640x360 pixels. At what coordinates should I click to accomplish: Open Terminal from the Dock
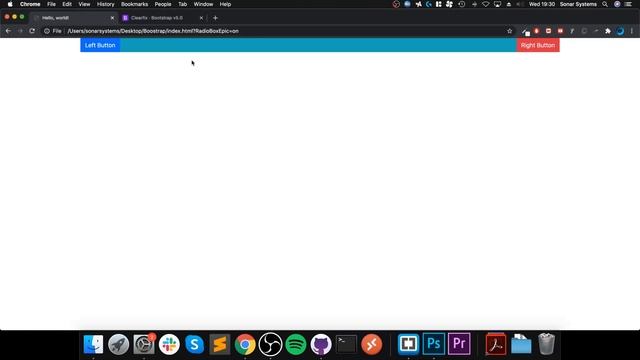(347, 344)
